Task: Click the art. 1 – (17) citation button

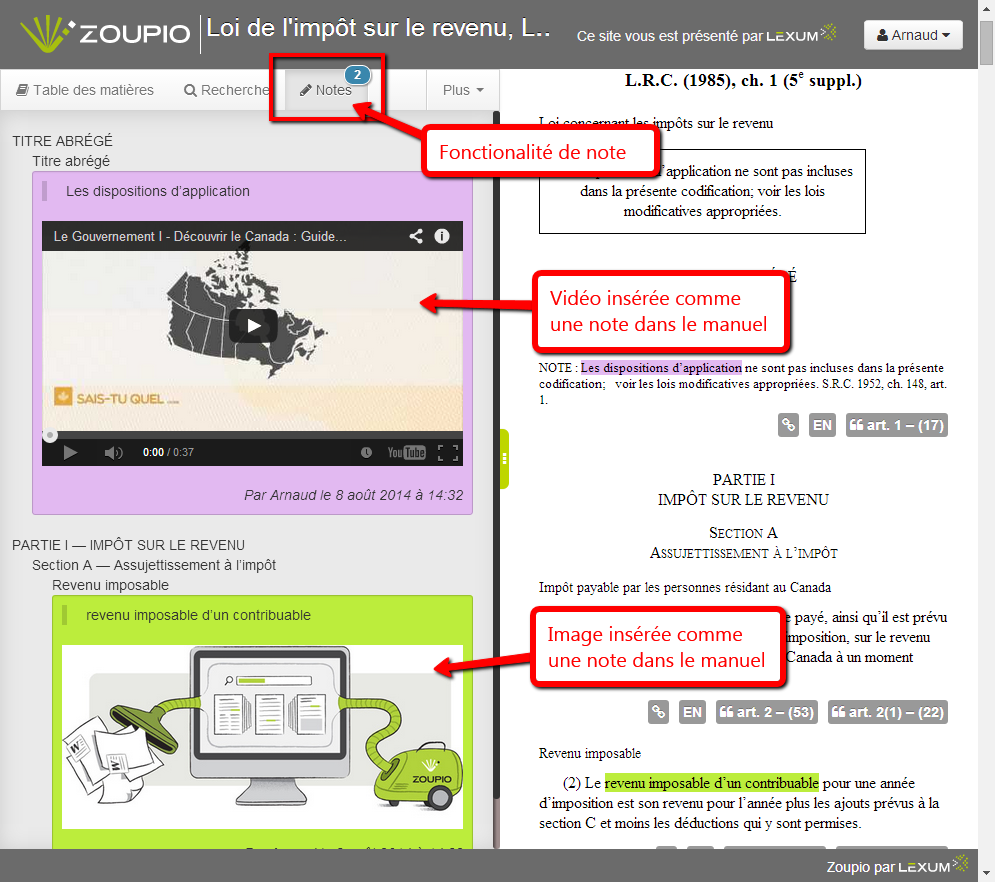Action: tap(896, 425)
